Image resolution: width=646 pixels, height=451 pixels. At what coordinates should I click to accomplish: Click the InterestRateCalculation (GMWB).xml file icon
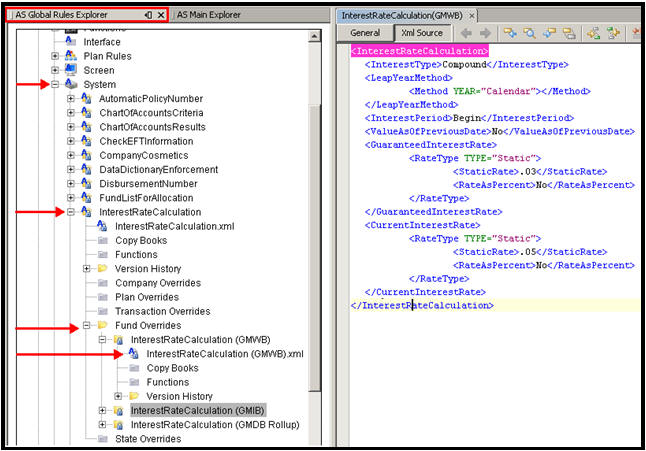tap(133, 353)
